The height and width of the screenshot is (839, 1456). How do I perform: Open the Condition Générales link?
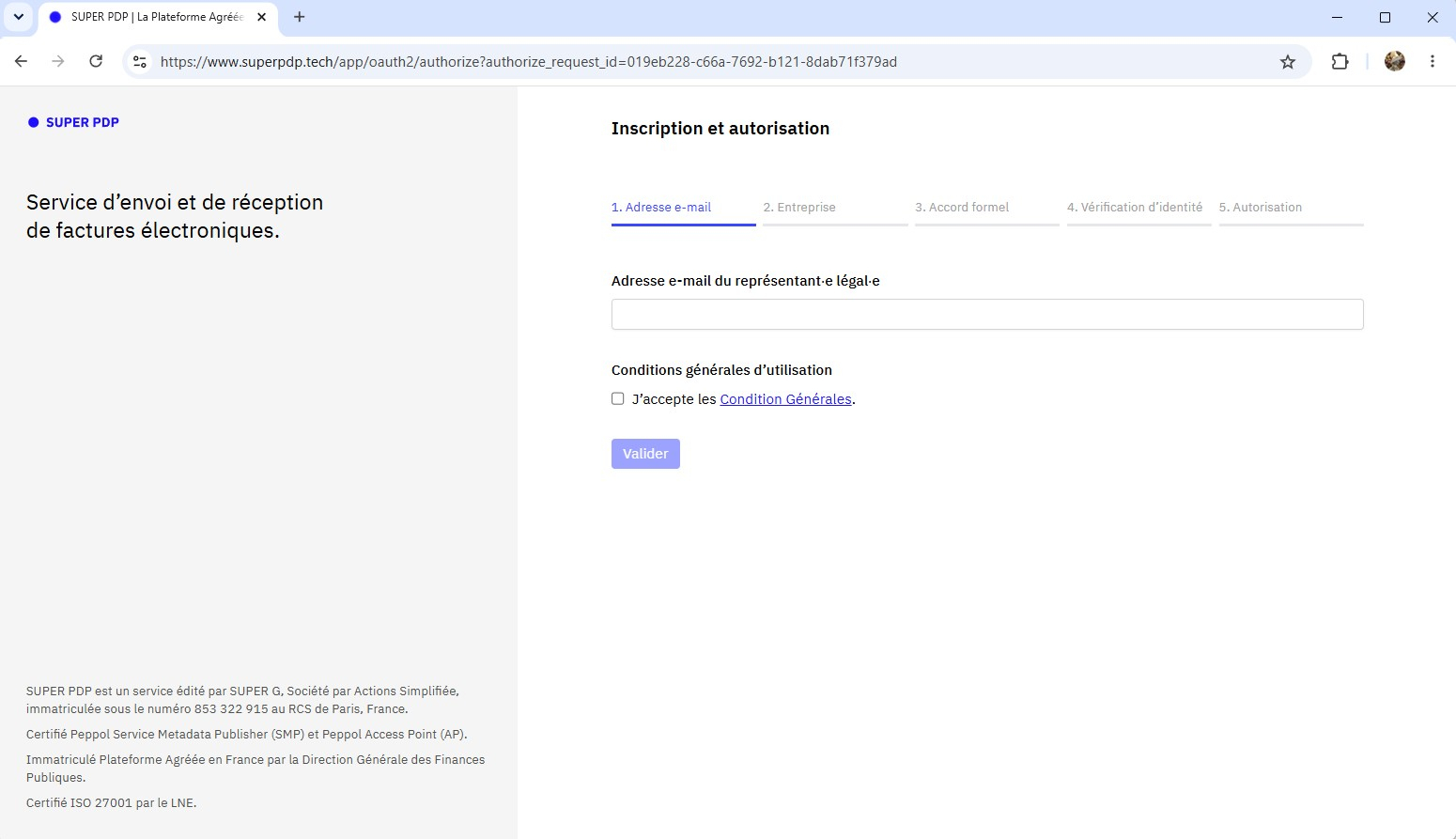785,399
